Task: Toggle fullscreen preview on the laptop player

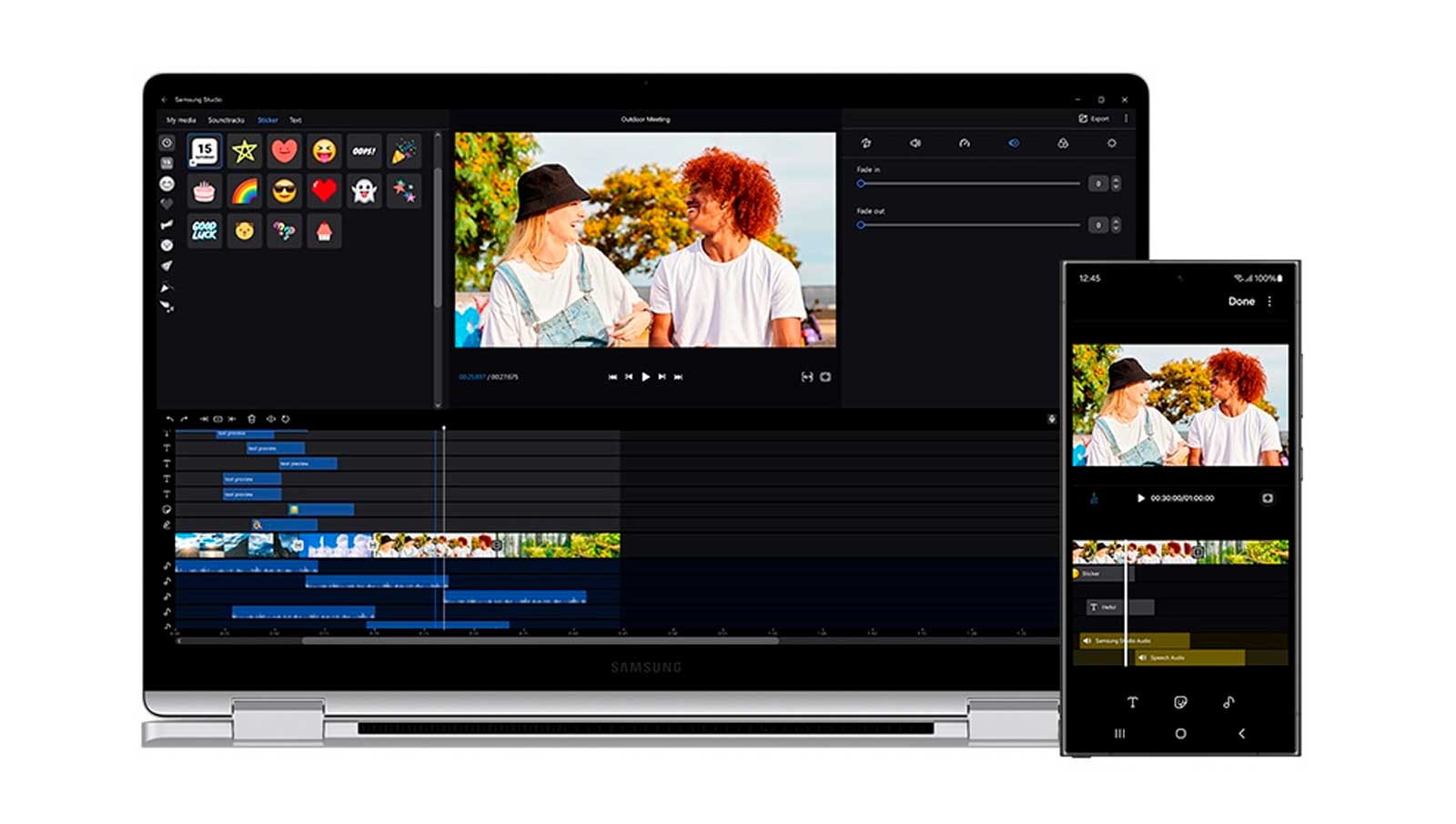Action: coord(825,377)
